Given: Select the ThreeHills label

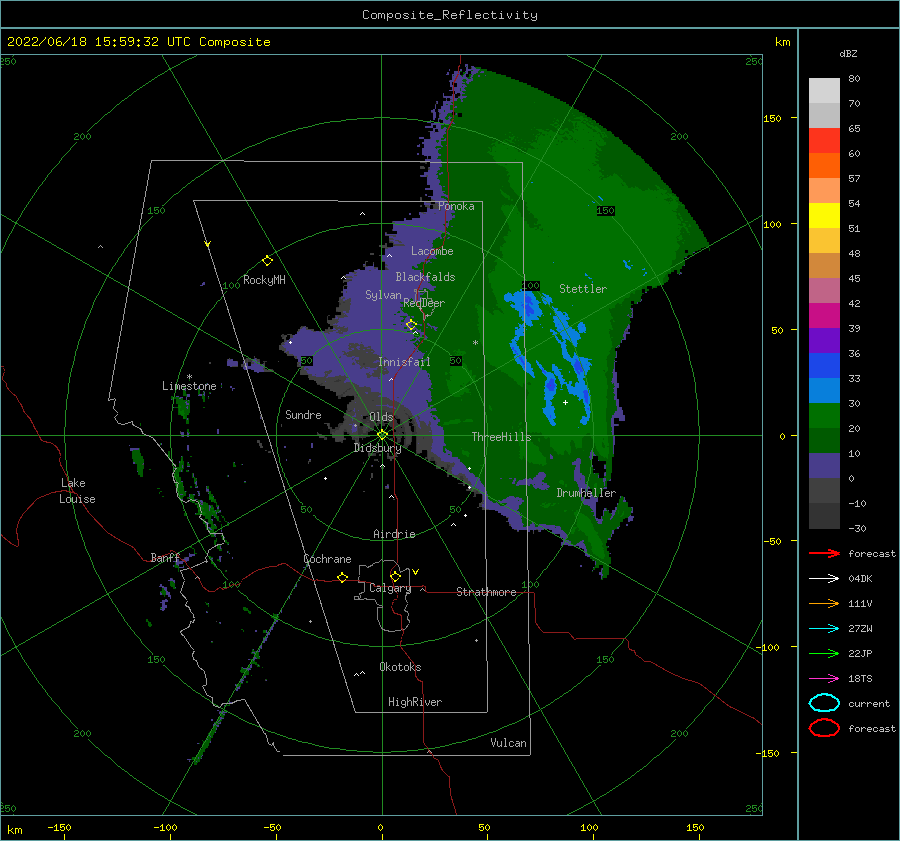Looking at the screenshot, I should [x=501, y=437].
